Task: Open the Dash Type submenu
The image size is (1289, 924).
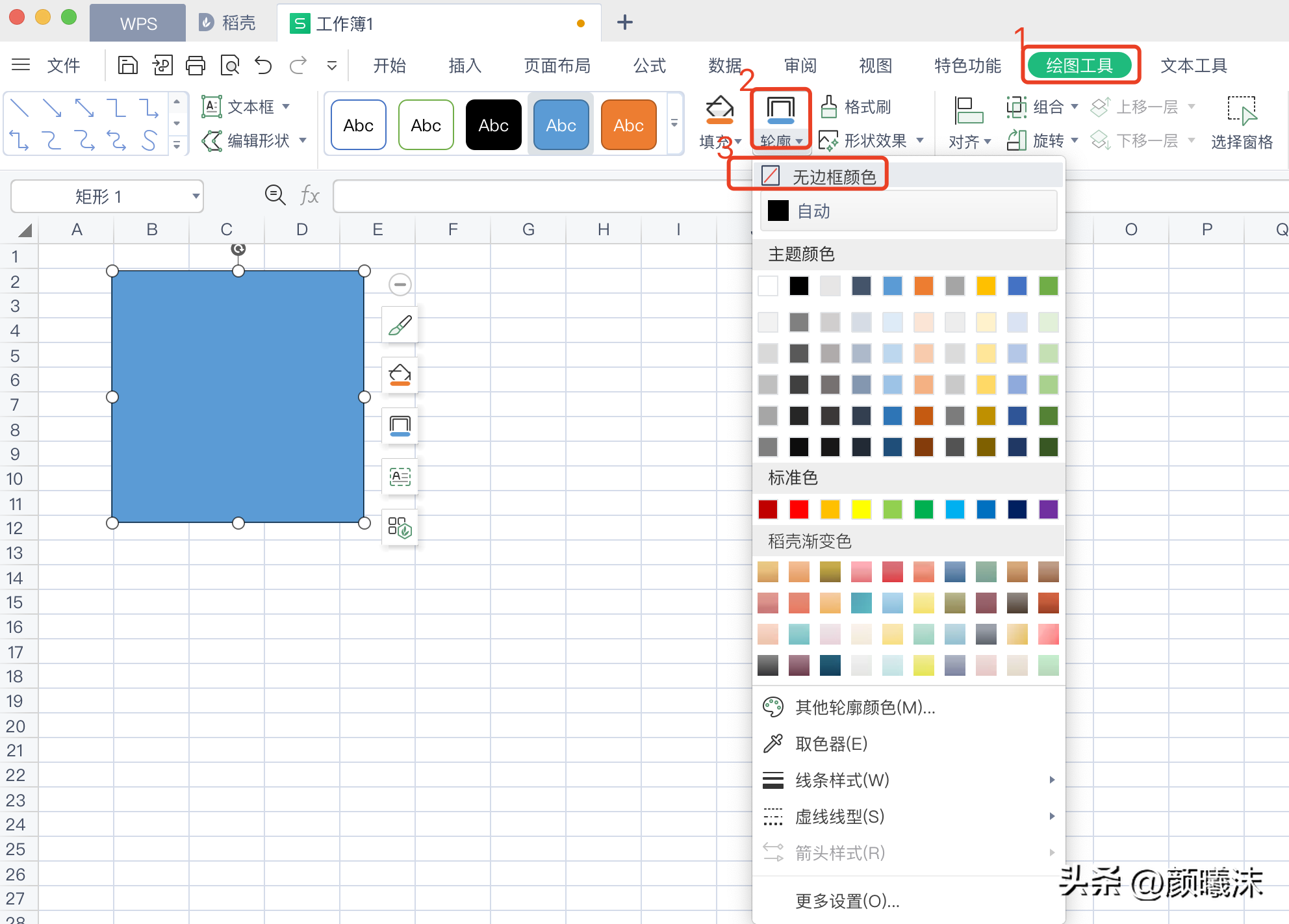Action: (908, 816)
